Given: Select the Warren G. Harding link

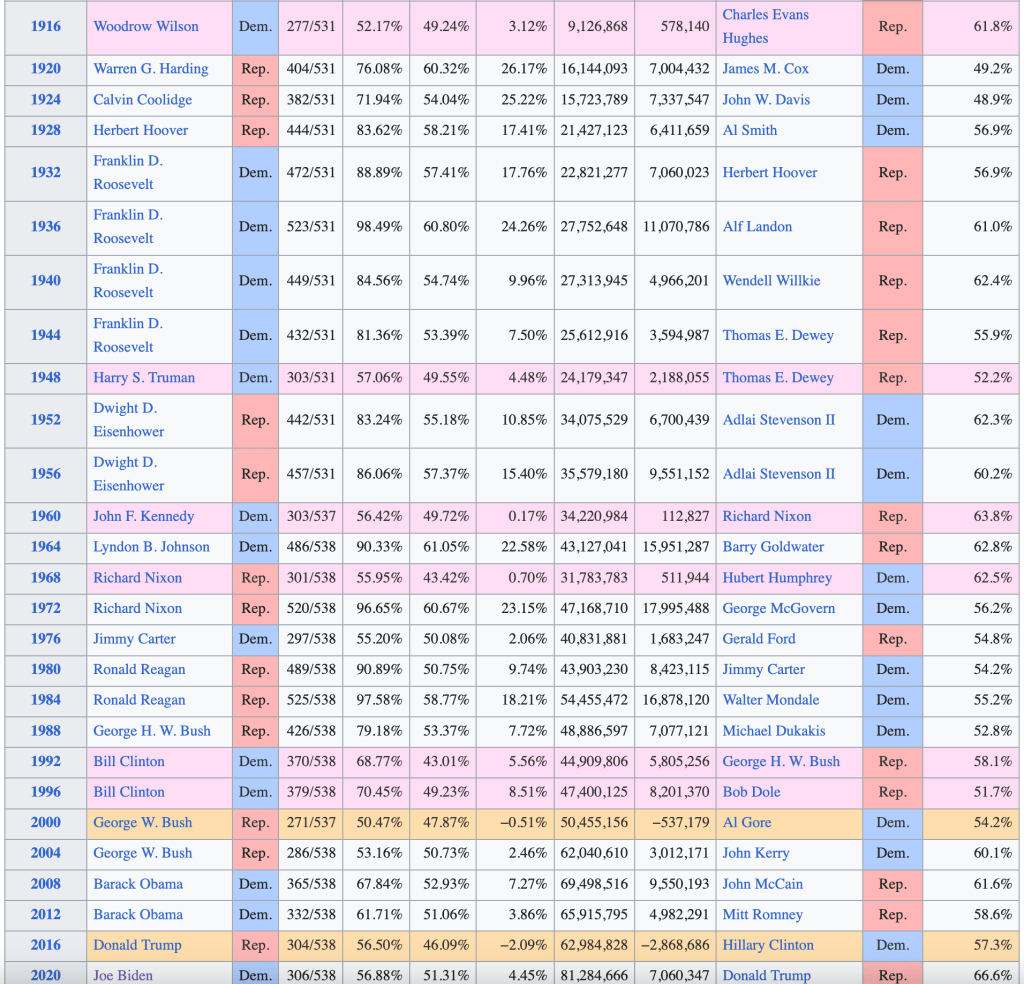Looking at the screenshot, I should coord(151,69).
